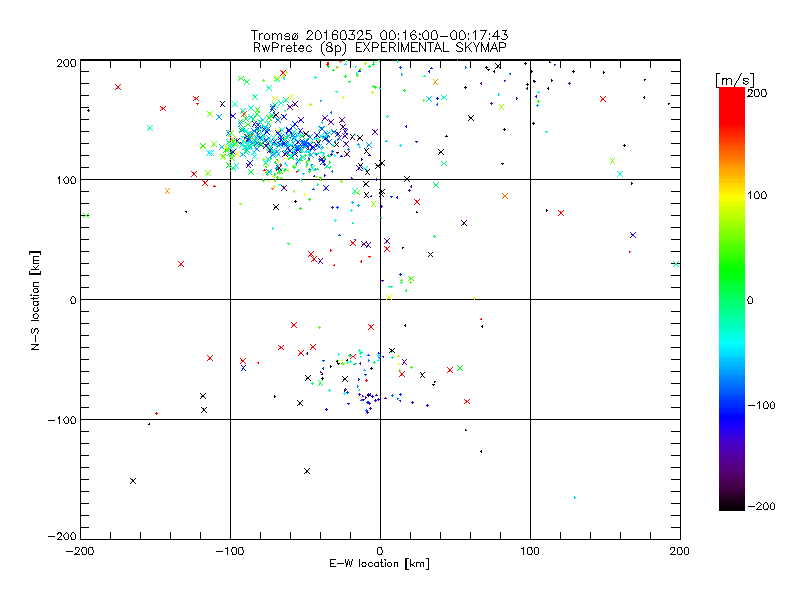This screenshot has width=800, height=600.
Task: Click the title line 'Tromsø 20160325 00:16:00-00:17:43'
Action: tap(379, 35)
